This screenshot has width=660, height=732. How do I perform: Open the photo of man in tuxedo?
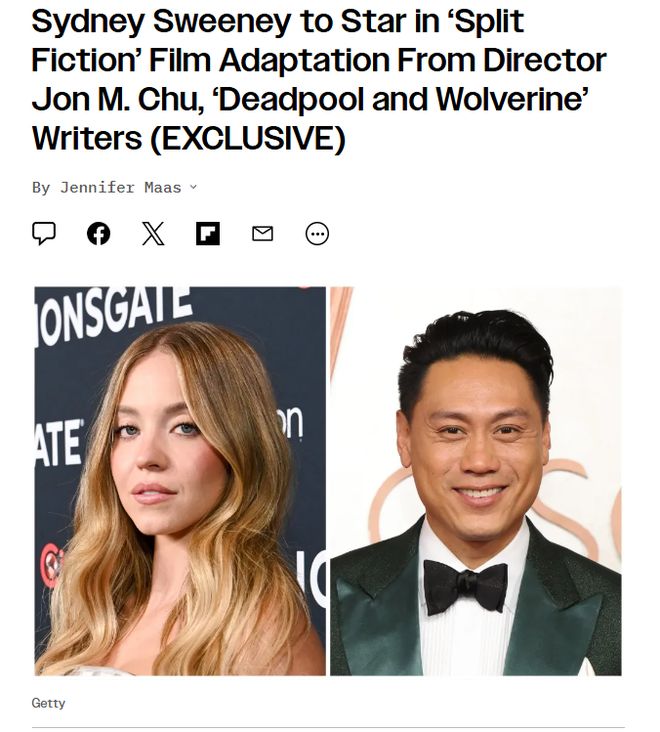click(x=476, y=481)
